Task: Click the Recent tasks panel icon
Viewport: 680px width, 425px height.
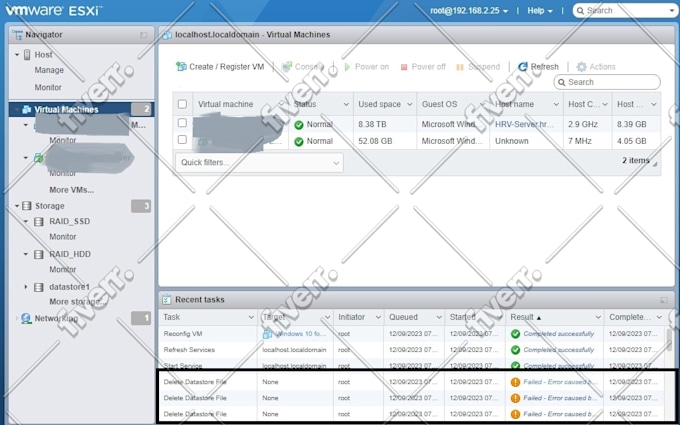Action: tap(167, 299)
